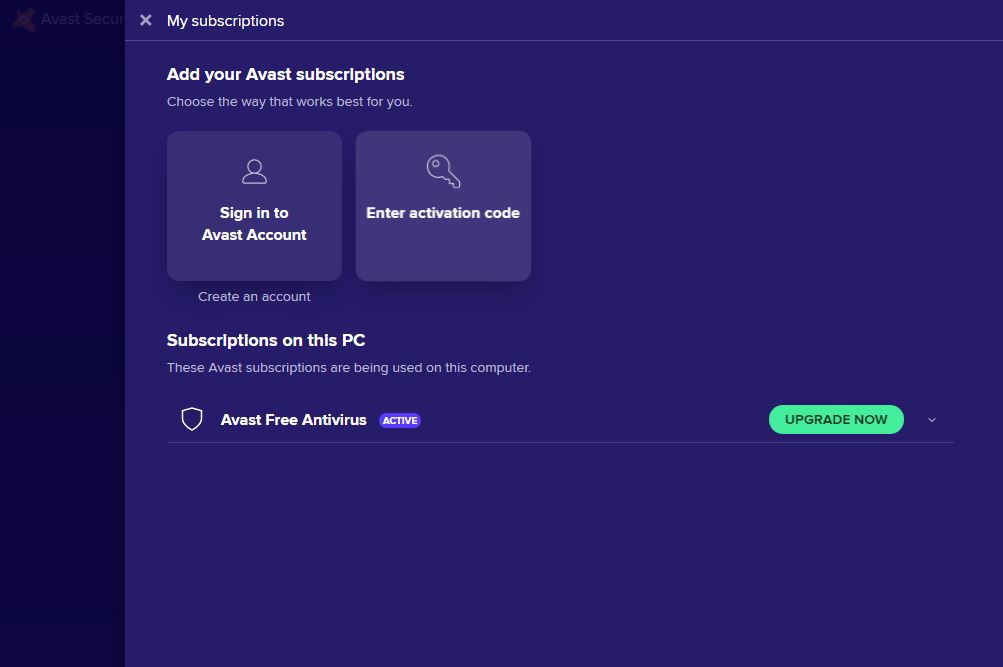Click the shield icon beside Avast Free Antivirus

pos(192,420)
